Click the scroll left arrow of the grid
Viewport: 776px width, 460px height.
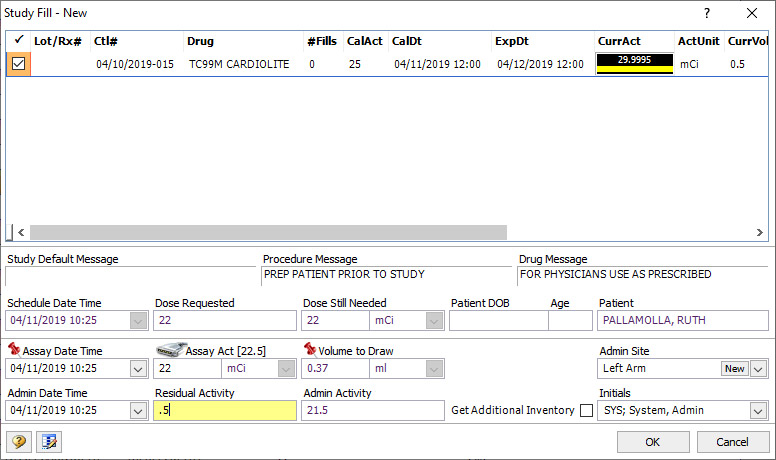coord(21,232)
